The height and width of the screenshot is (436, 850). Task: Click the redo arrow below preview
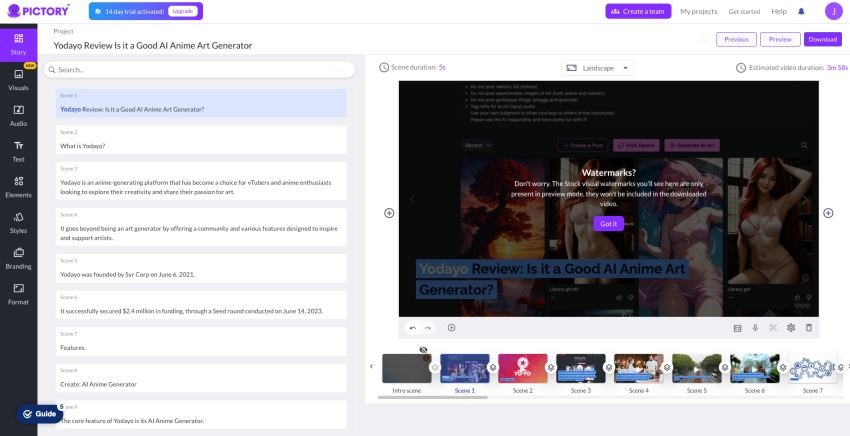click(x=428, y=328)
